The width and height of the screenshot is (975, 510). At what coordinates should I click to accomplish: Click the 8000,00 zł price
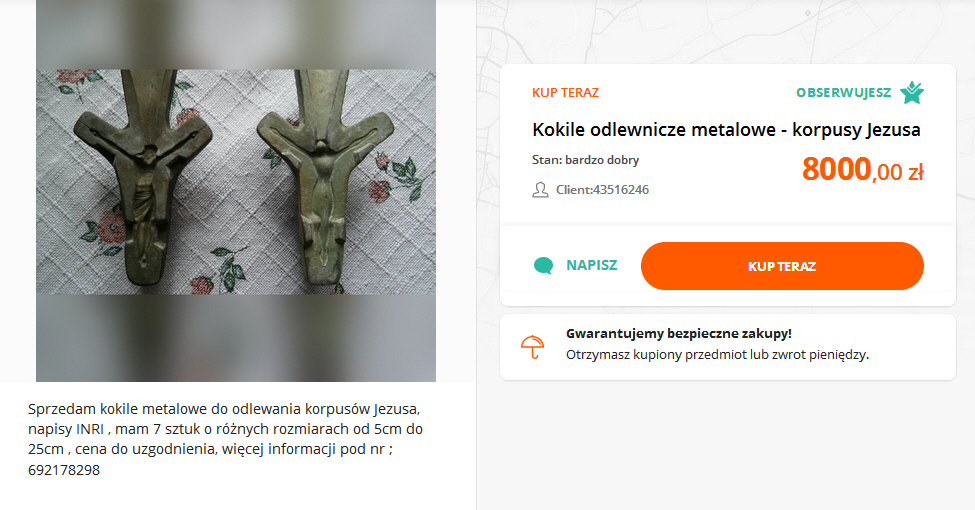click(861, 170)
